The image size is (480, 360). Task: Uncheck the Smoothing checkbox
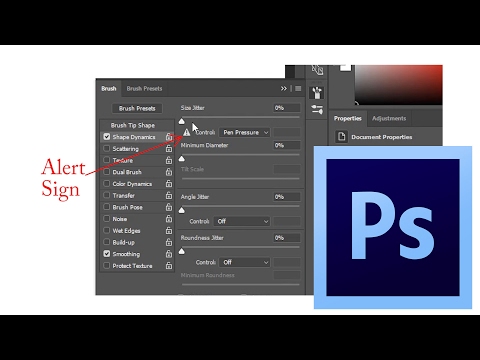pos(107,254)
